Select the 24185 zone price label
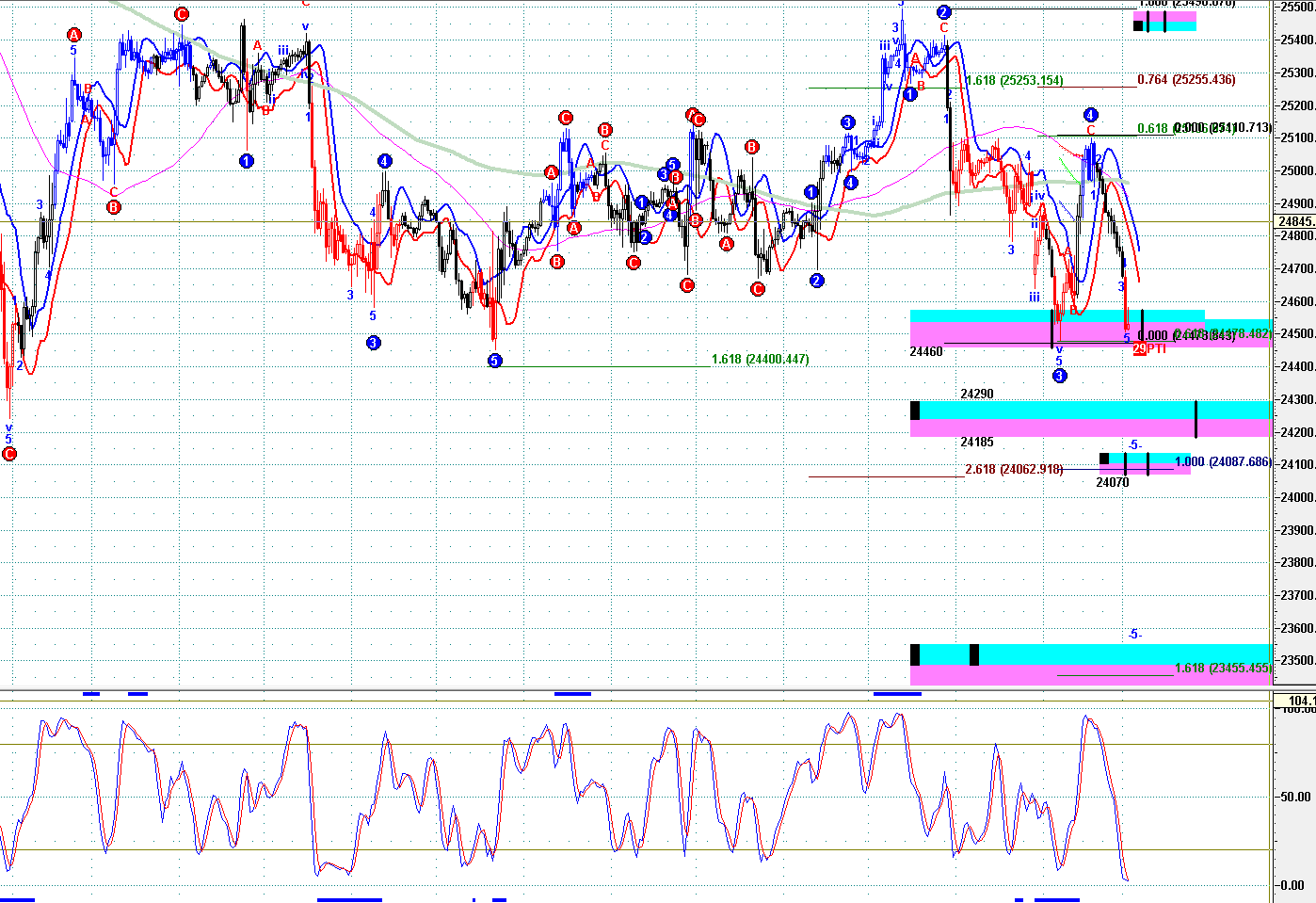Image resolution: width=1316 pixels, height=903 pixels. tap(977, 442)
